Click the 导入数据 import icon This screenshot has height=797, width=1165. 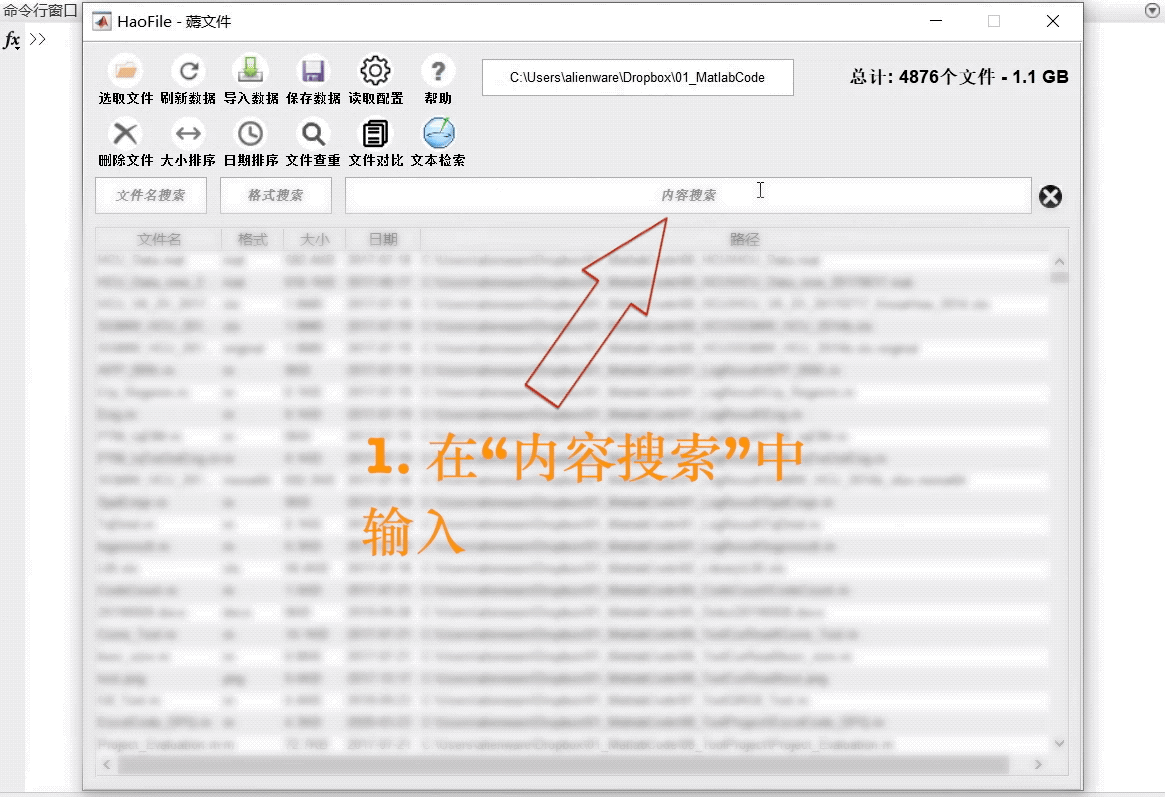pos(250,71)
